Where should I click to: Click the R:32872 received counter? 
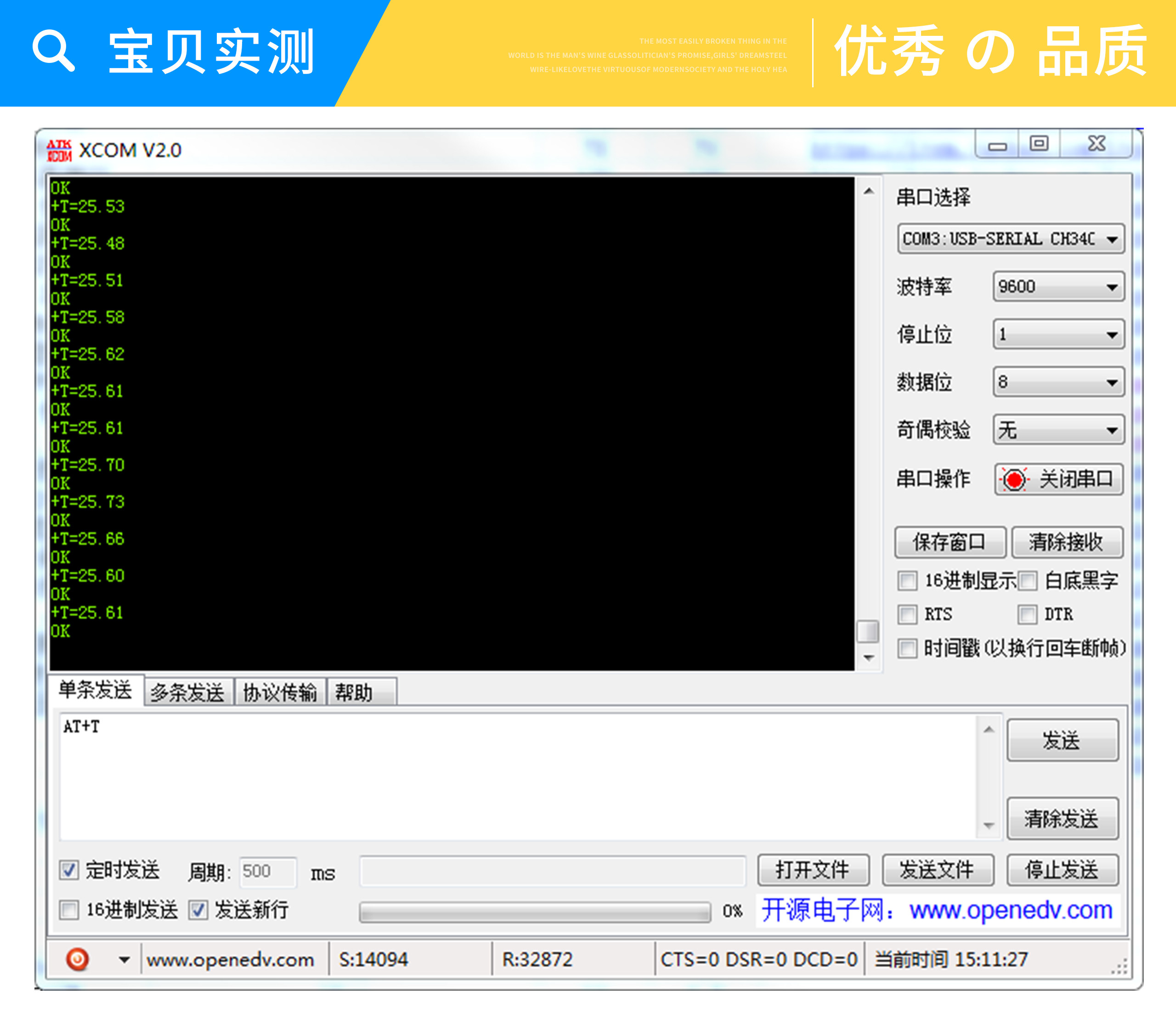537,960
